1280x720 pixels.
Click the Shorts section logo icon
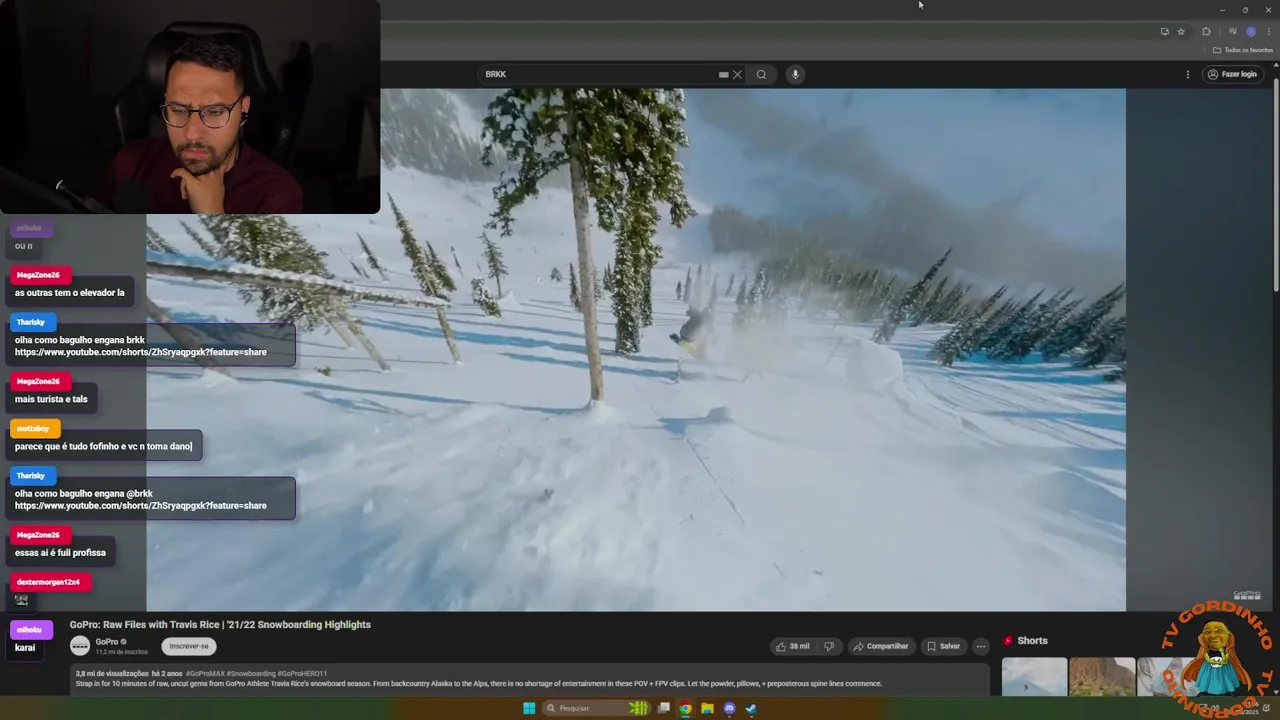coord(1008,641)
